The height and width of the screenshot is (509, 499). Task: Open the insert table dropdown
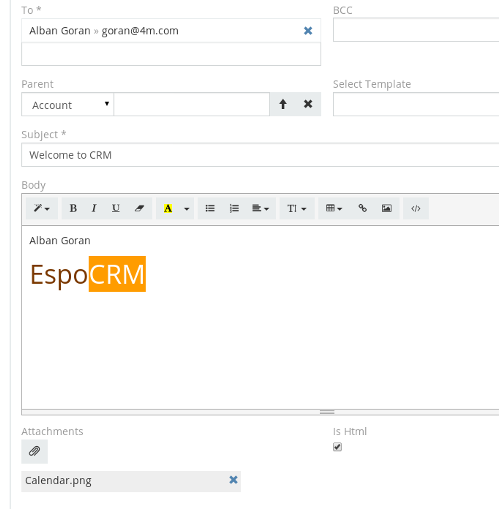[334, 208]
